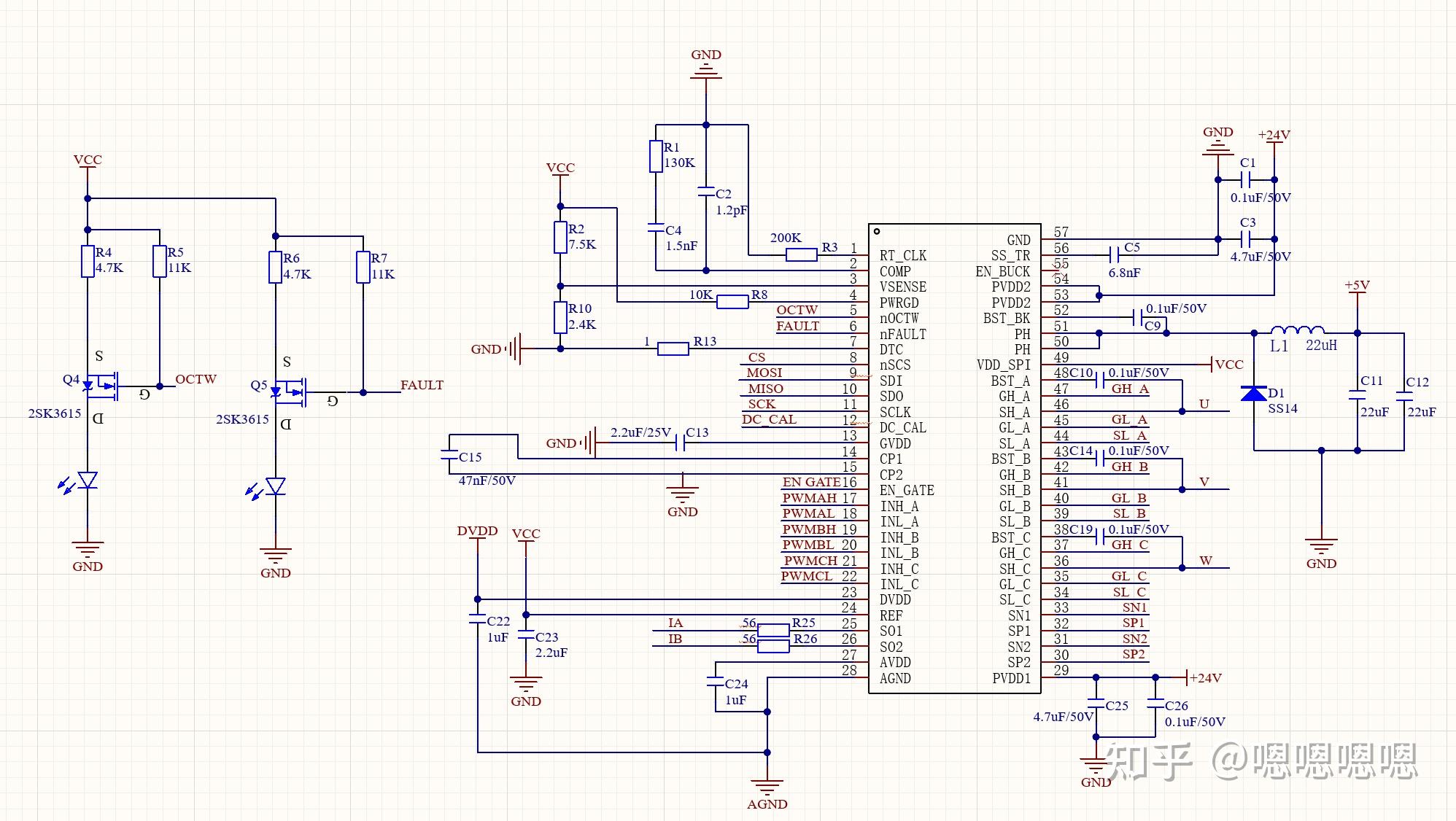Select the C15 47nF capacitor symbol
This screenshot has width=1456, height=821.
tap(449, 455)
